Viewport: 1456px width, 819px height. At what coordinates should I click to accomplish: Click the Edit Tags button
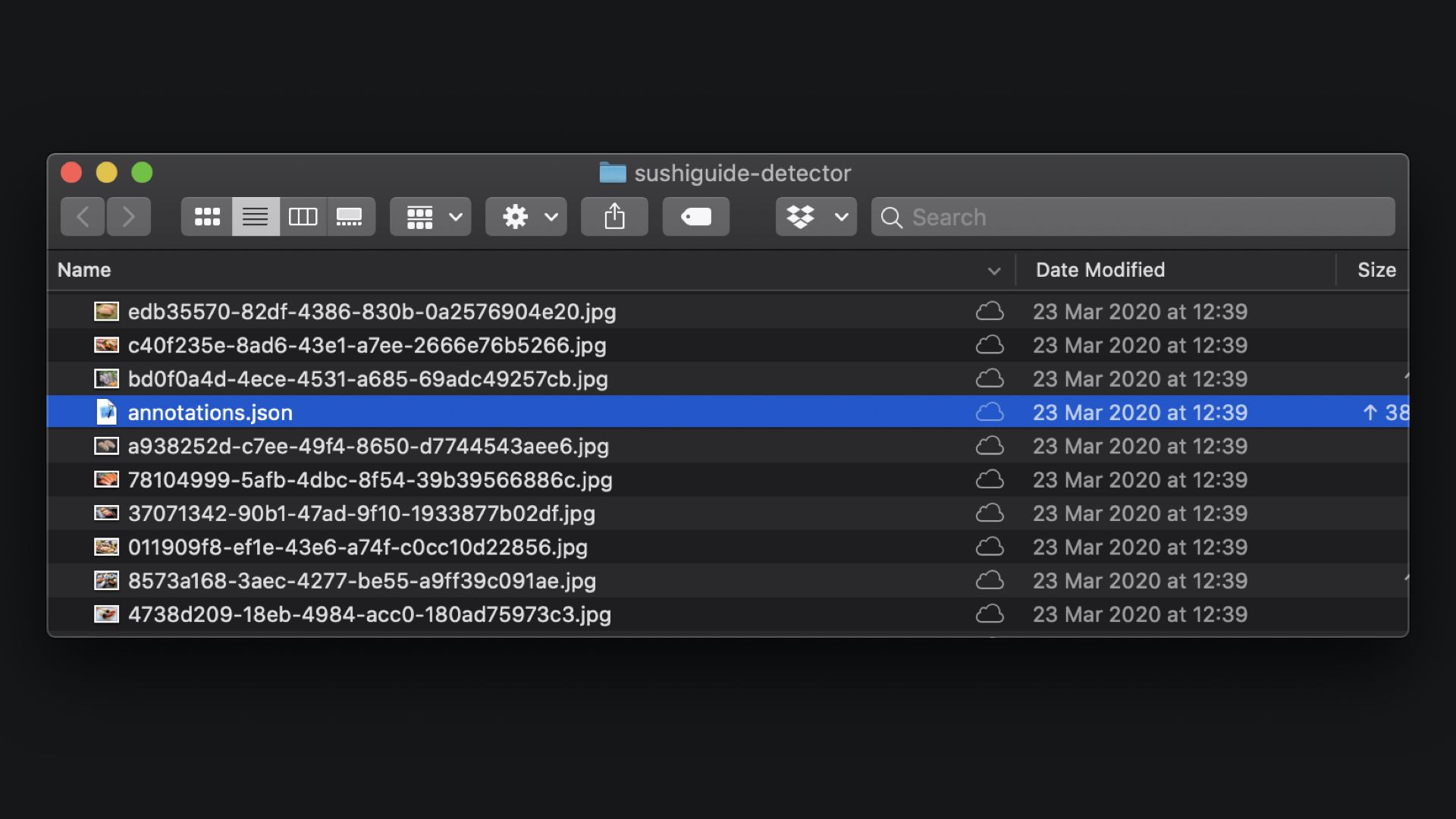pos(696,217)
